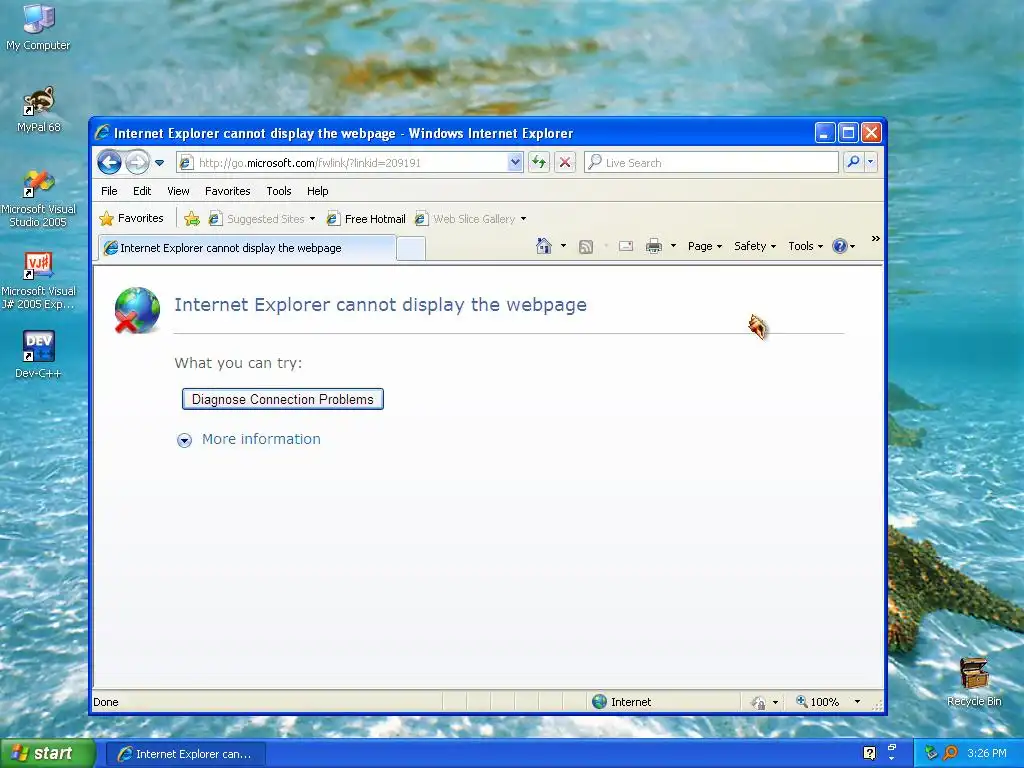Click the Internet security zone indicator
1024x768 pixels.
point(622,702)
